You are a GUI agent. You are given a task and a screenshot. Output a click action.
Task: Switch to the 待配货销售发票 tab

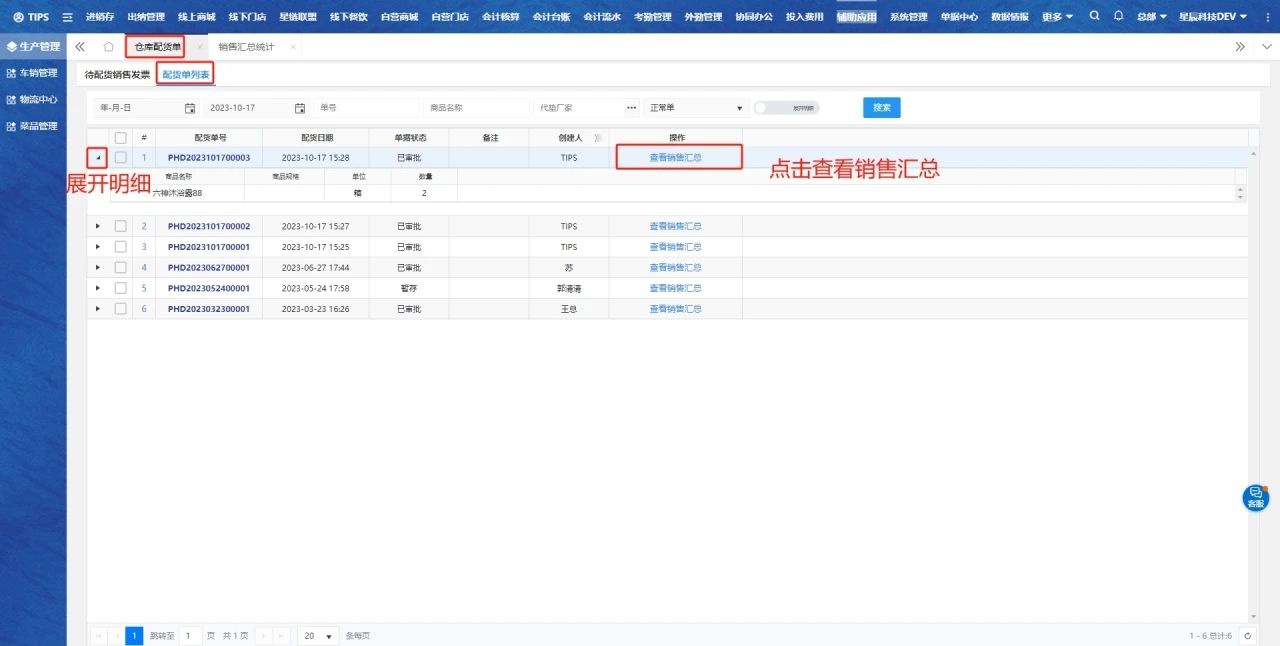[117, 75]
